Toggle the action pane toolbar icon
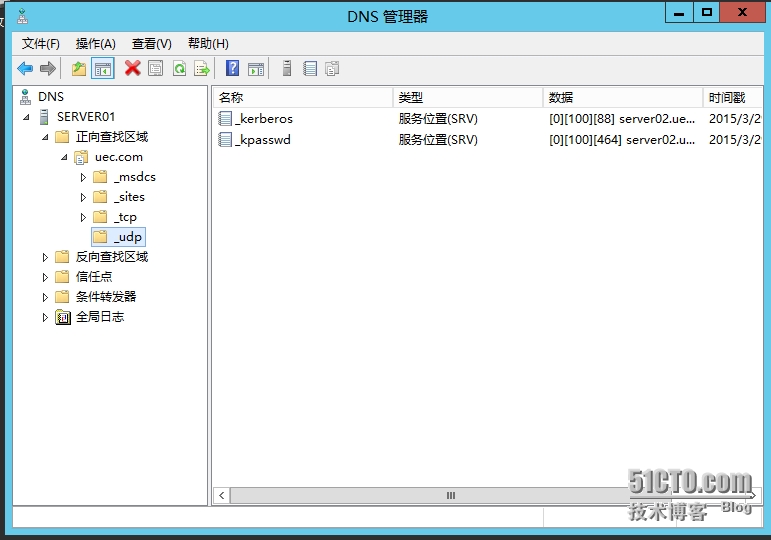Viewport: 771px width, 540px height. 256,68
